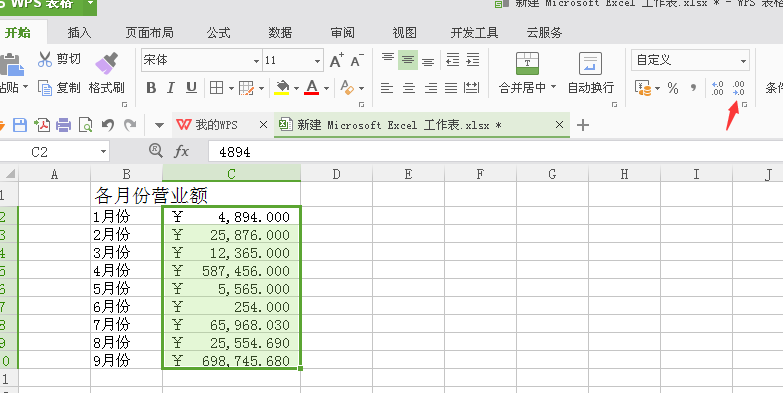Toggle justify text alignment
Viewport: 783px width, 393px height.
pyautogui.click(x=451, y=88)
